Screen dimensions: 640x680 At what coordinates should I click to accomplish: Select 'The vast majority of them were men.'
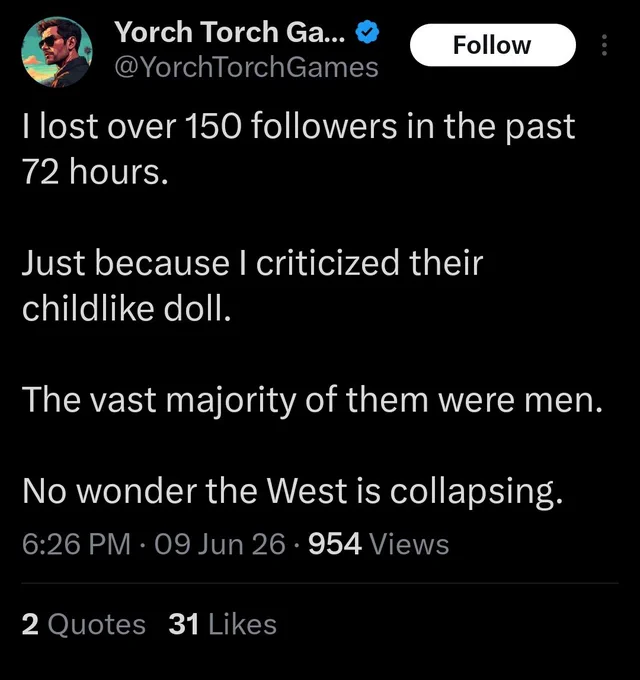(x=312, y=400)
